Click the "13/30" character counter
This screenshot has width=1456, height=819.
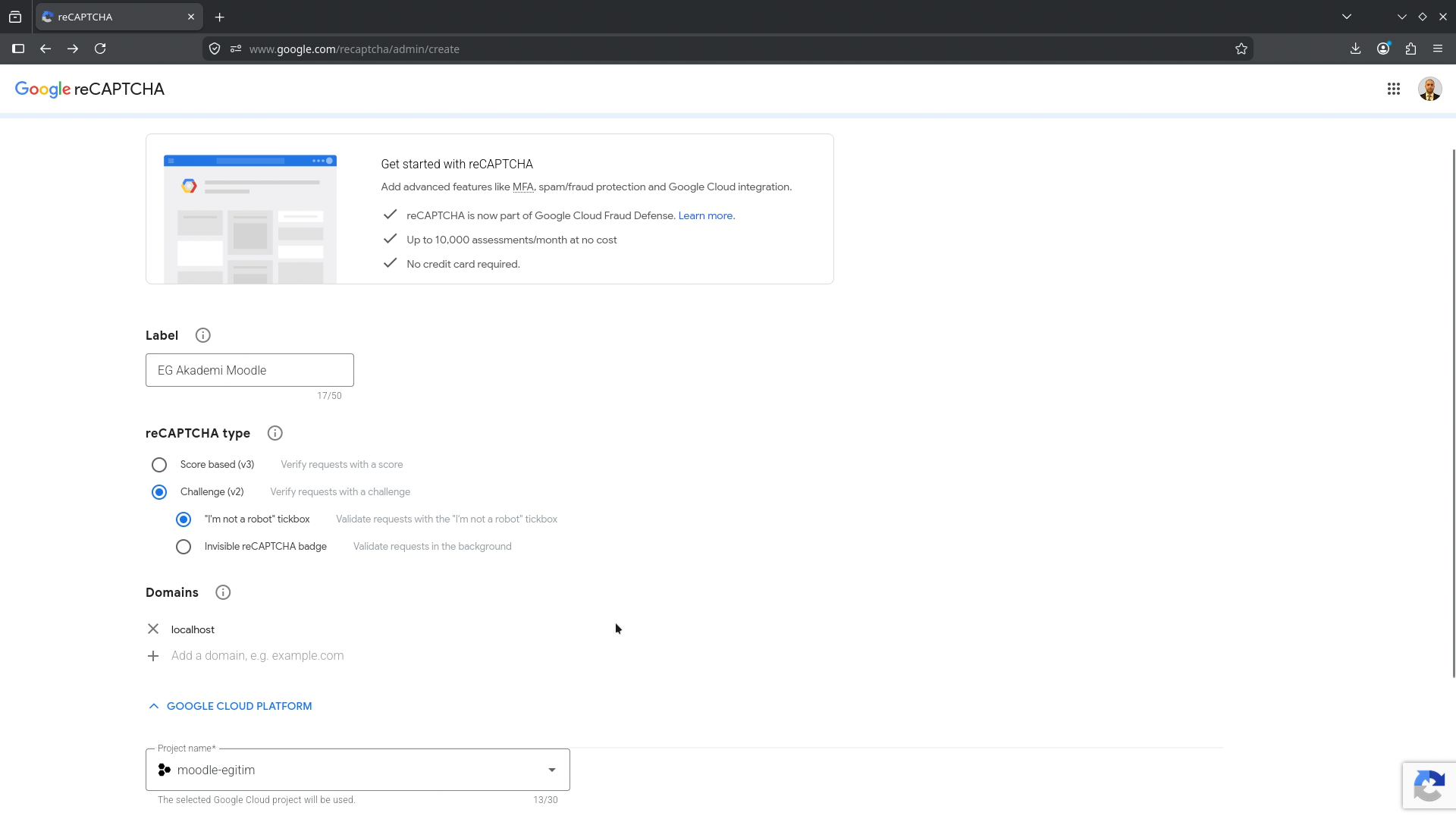[545, 800]
